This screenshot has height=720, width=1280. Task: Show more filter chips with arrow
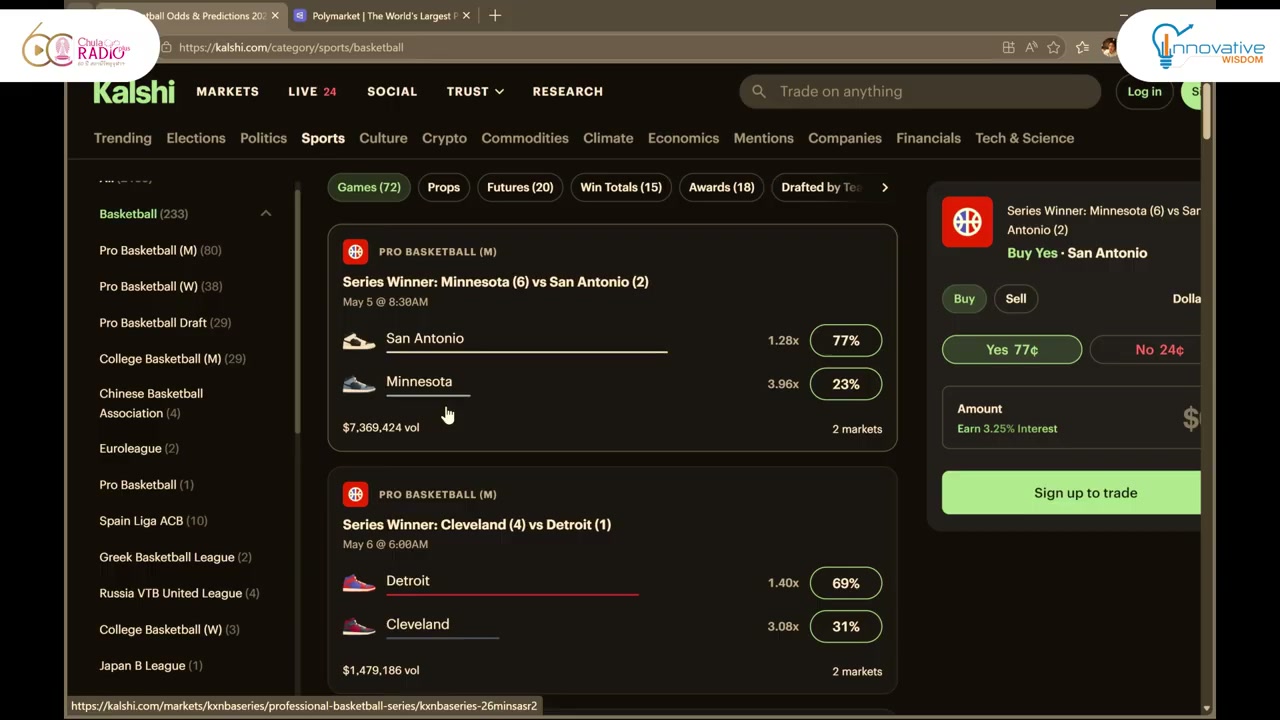point(884,187)
